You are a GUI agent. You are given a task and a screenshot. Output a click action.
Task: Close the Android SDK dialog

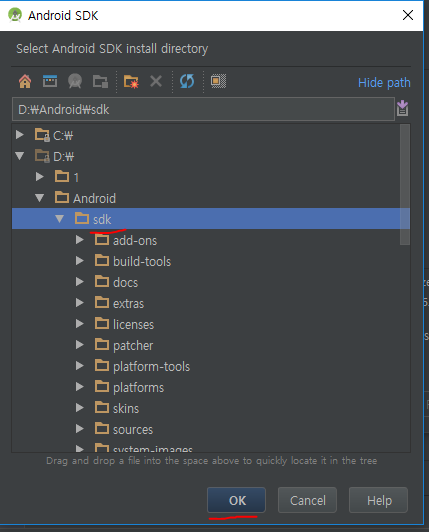tap(408, 15)
